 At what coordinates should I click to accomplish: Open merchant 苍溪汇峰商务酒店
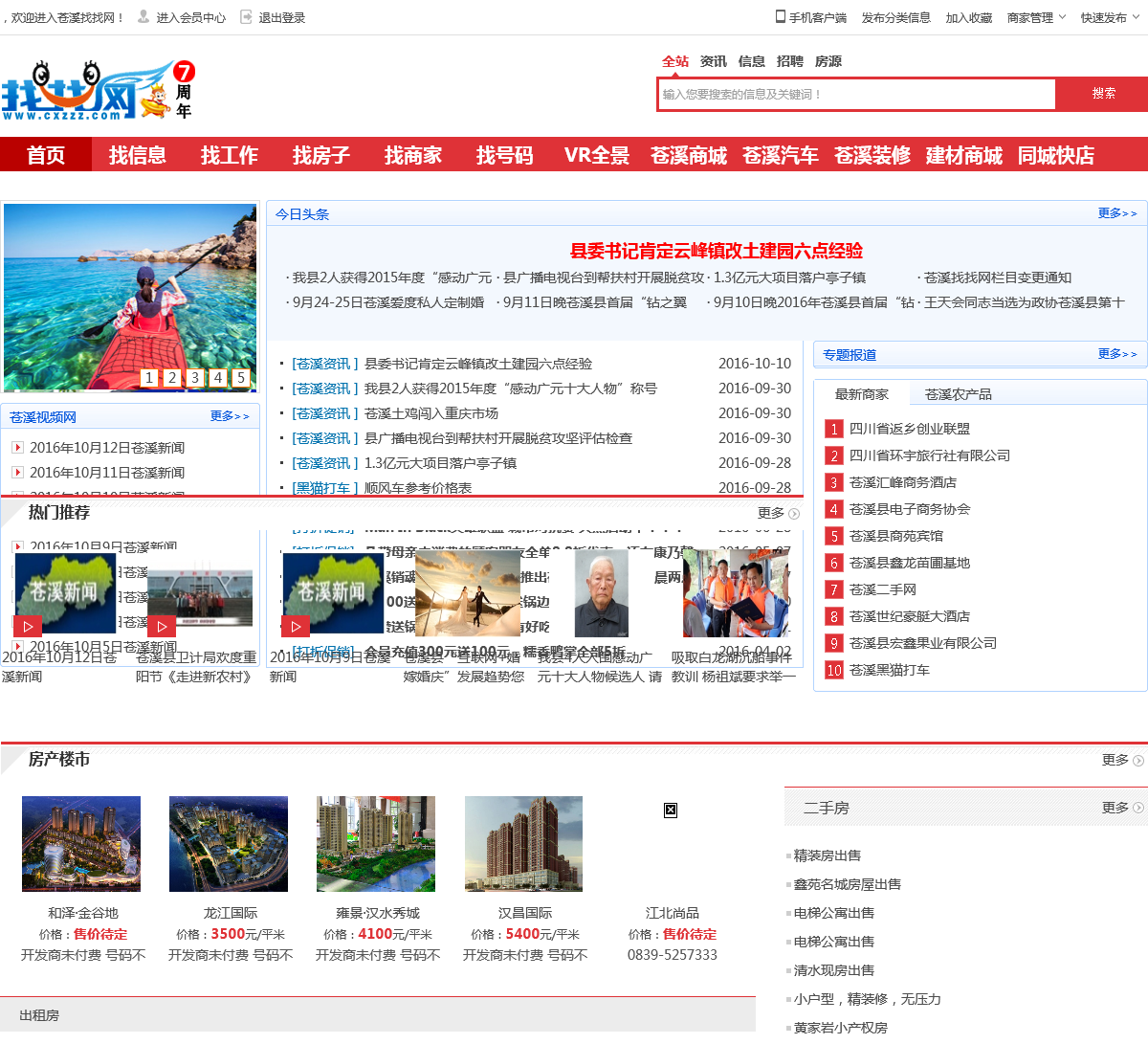click(903, 482)
